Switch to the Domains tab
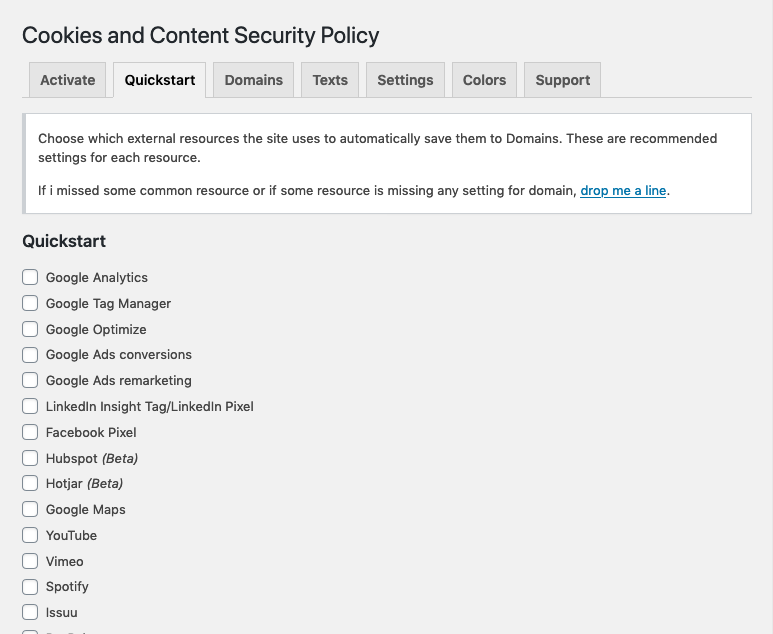Screen dimensions: 773x634 (x=253, y=80)
